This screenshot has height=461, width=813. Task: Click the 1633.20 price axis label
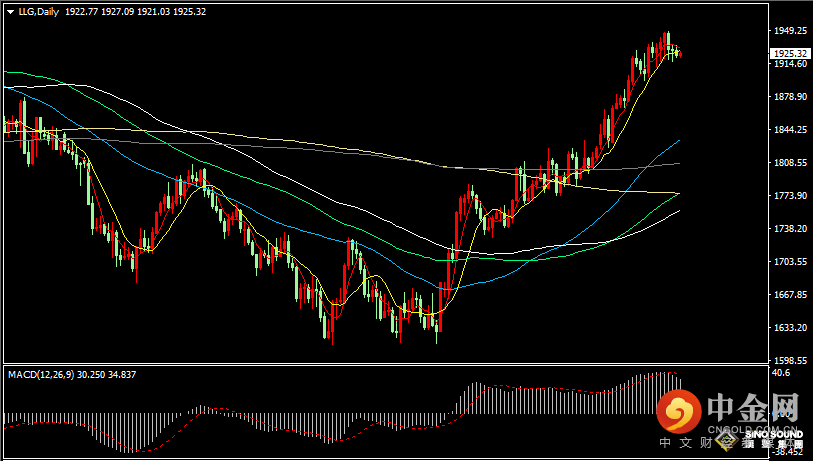tap(790, 328)
